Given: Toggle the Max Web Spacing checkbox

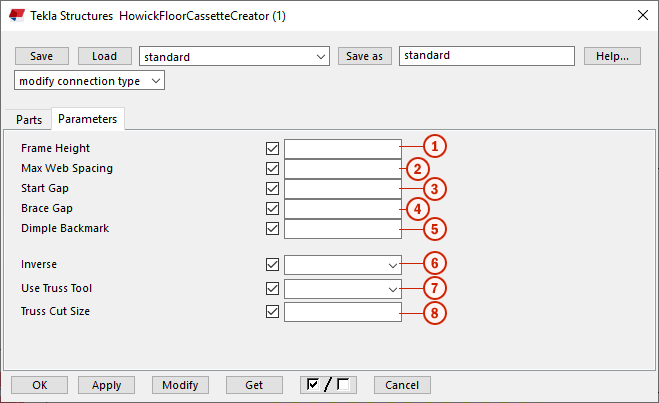Looking at the screenshot, I should tap(272, 169).
